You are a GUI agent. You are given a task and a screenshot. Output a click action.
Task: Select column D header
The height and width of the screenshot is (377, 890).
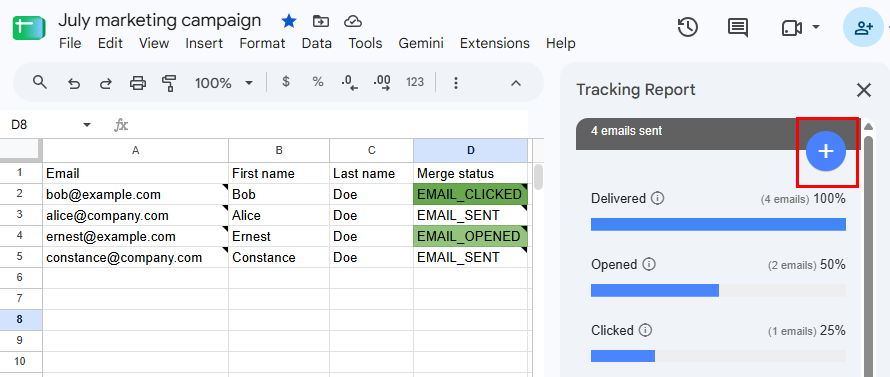point(471,150)
